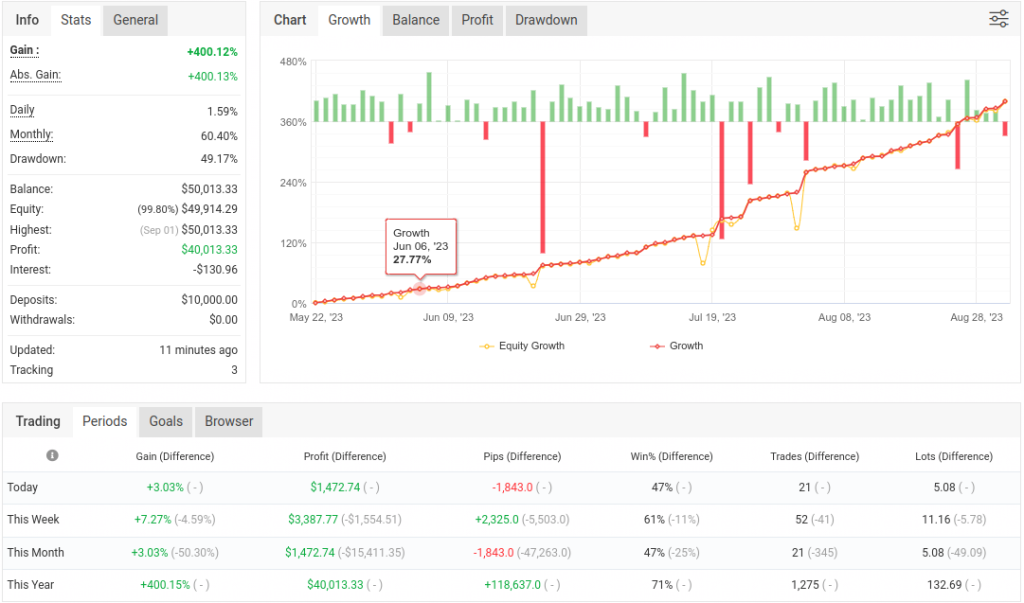Screen dimensions: 1024x603
Task: Open the Periods tab
Action: [x=104, y=421]
